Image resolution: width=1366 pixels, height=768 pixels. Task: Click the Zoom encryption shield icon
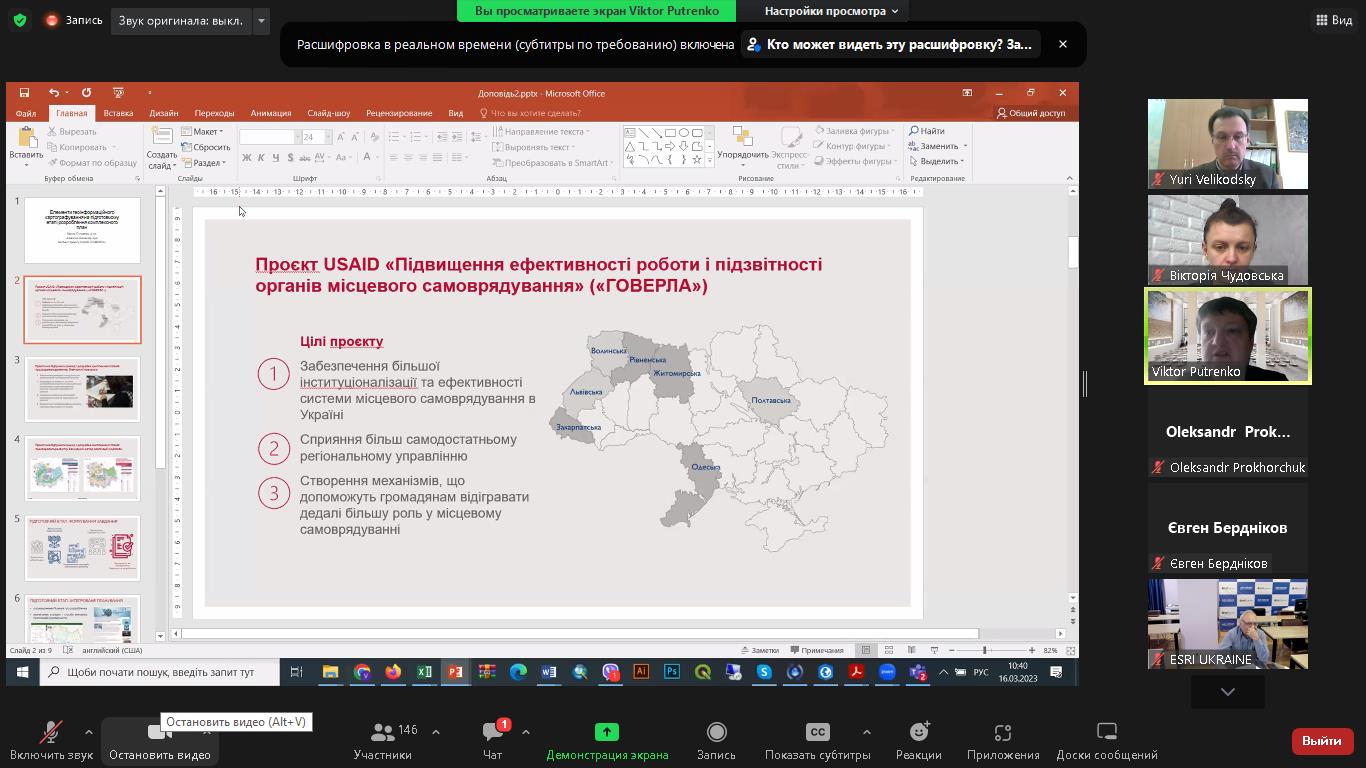click(20, 20)
